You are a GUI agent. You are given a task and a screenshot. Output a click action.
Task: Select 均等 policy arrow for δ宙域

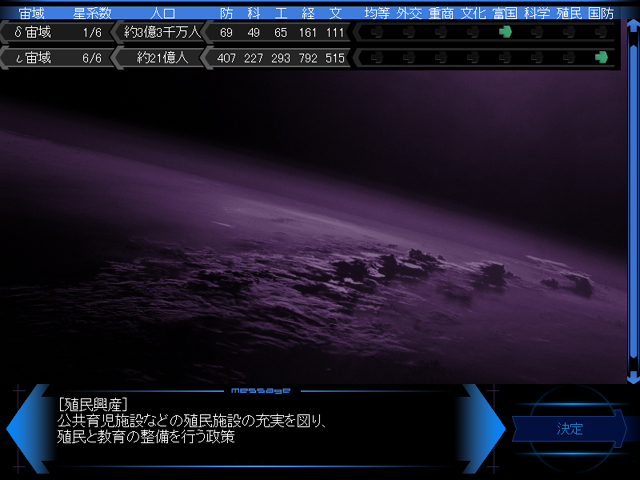377,32
